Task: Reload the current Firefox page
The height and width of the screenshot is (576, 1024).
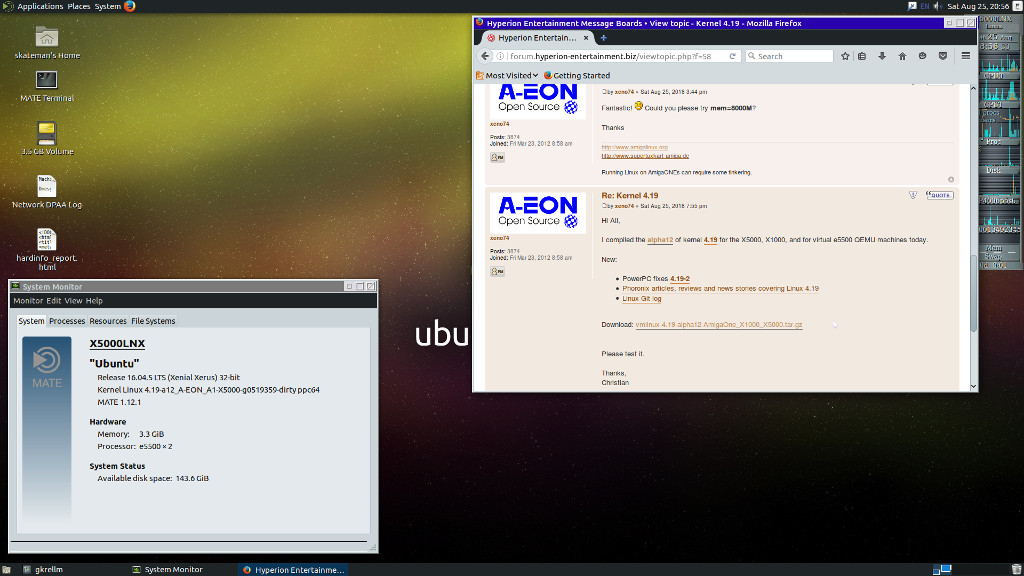Action: coord(733,56)
